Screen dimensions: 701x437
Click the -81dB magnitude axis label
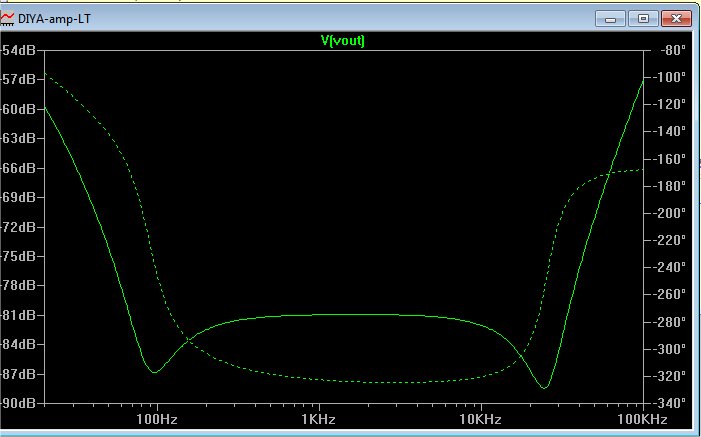tap(18, 315)
